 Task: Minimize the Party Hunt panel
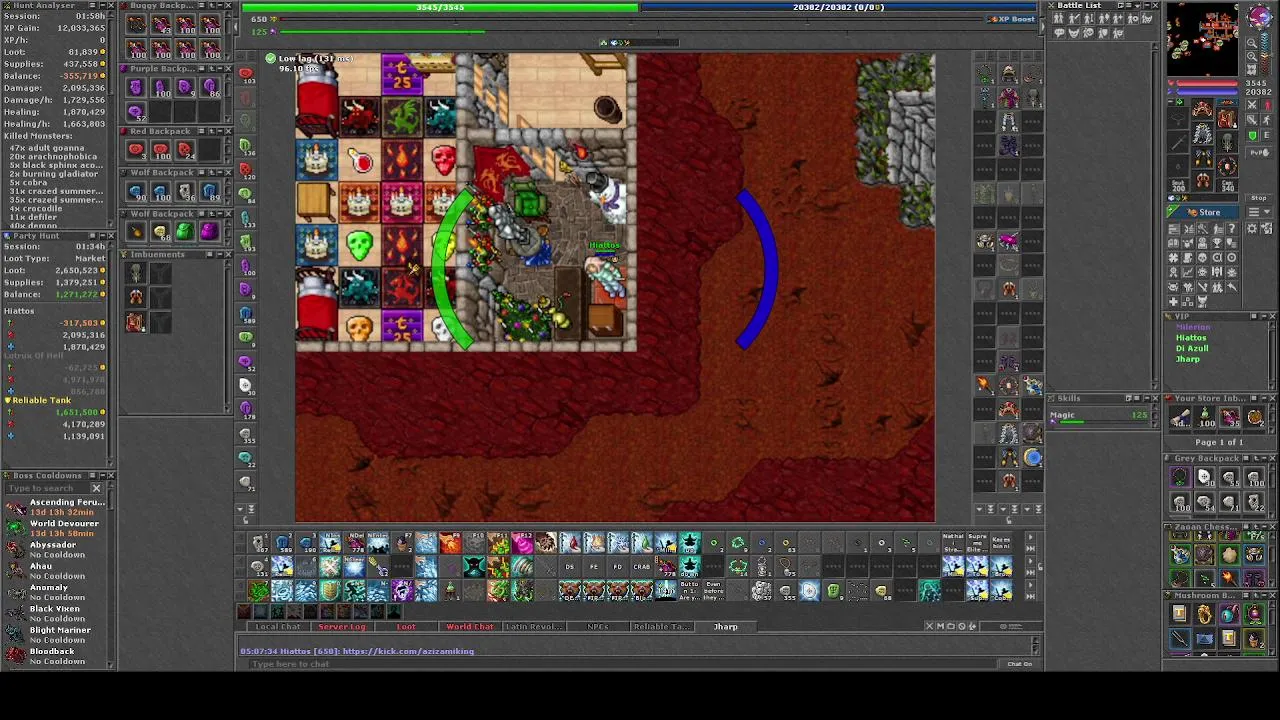[x=100, y=236]
